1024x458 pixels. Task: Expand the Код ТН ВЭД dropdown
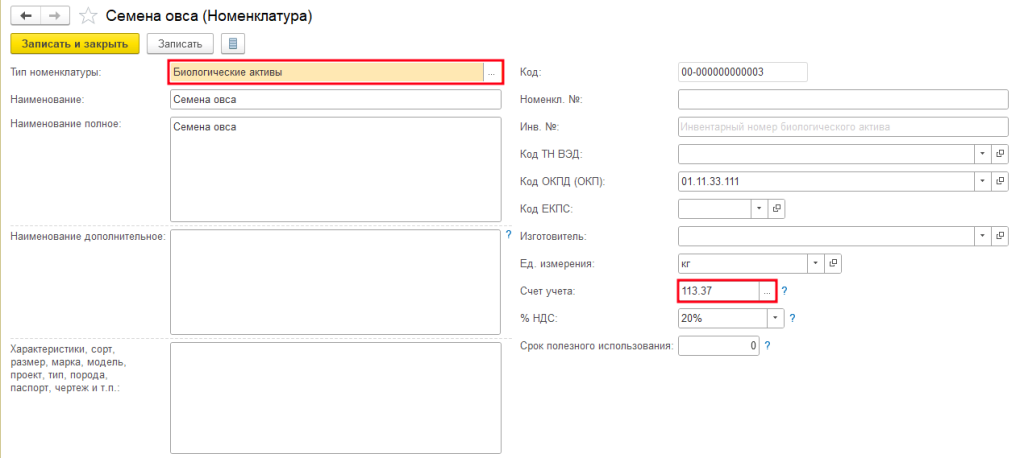(982, 154)
